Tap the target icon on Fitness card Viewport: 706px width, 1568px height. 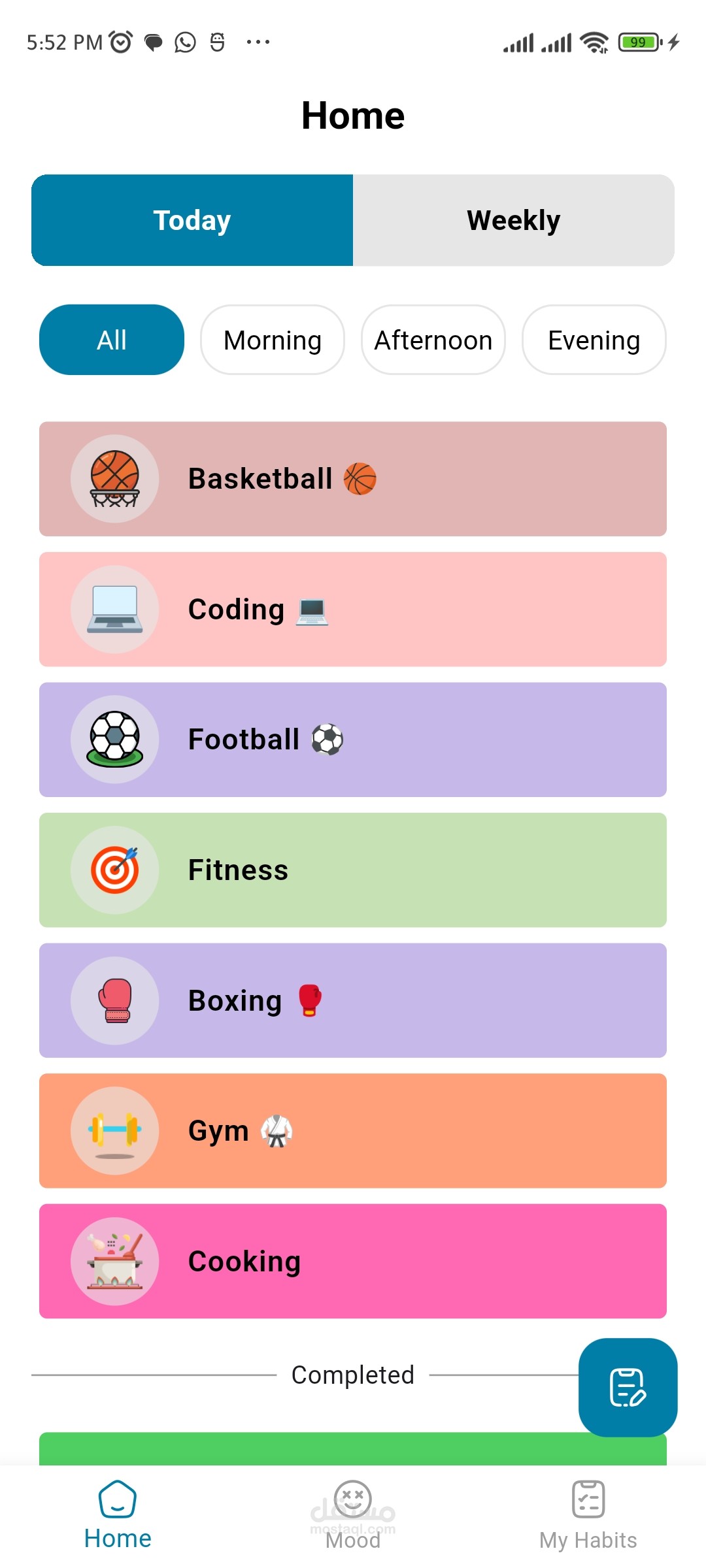[x=114, y=870]
